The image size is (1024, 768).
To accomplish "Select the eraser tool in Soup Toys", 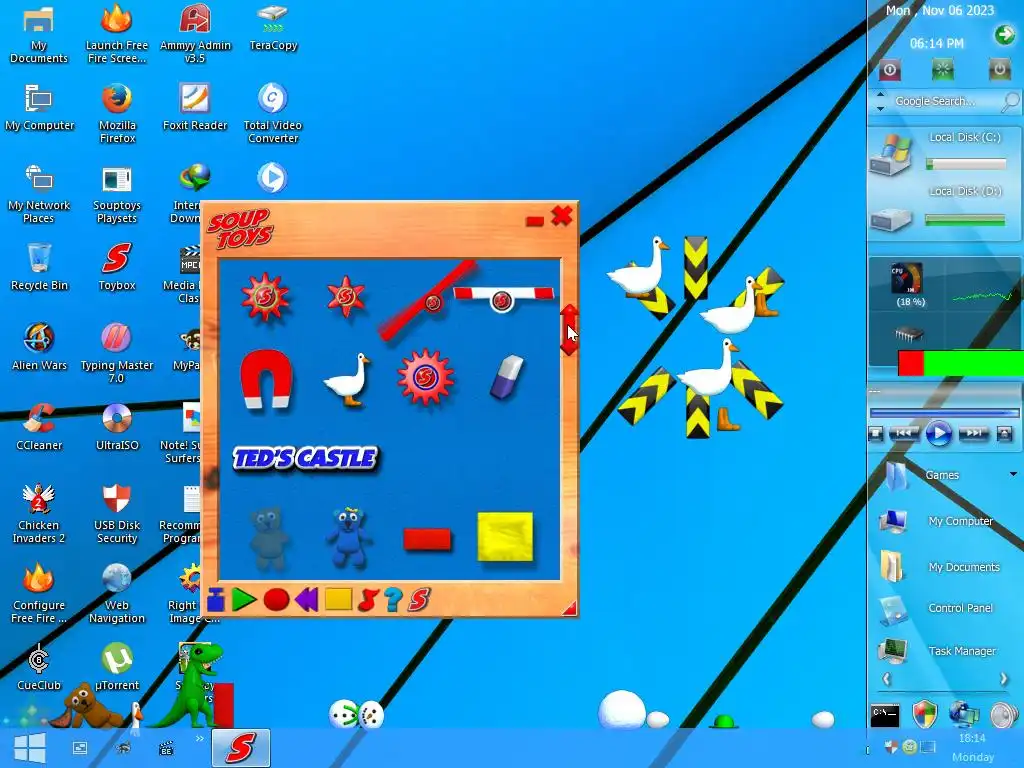I will [x=507, y=377].
